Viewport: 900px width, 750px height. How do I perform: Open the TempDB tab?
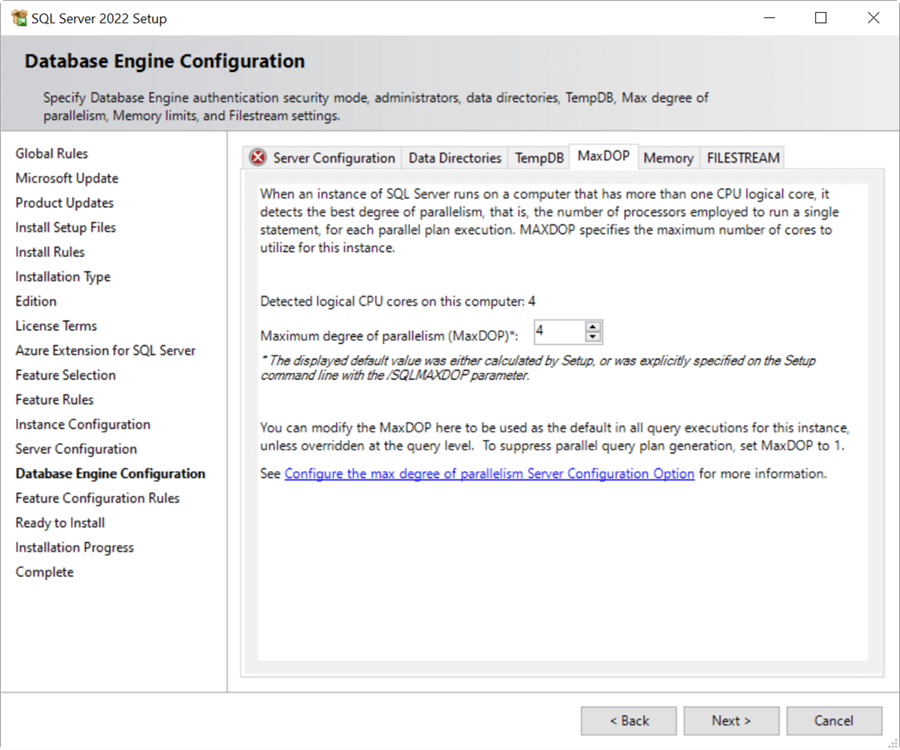[x=539, y=157]
